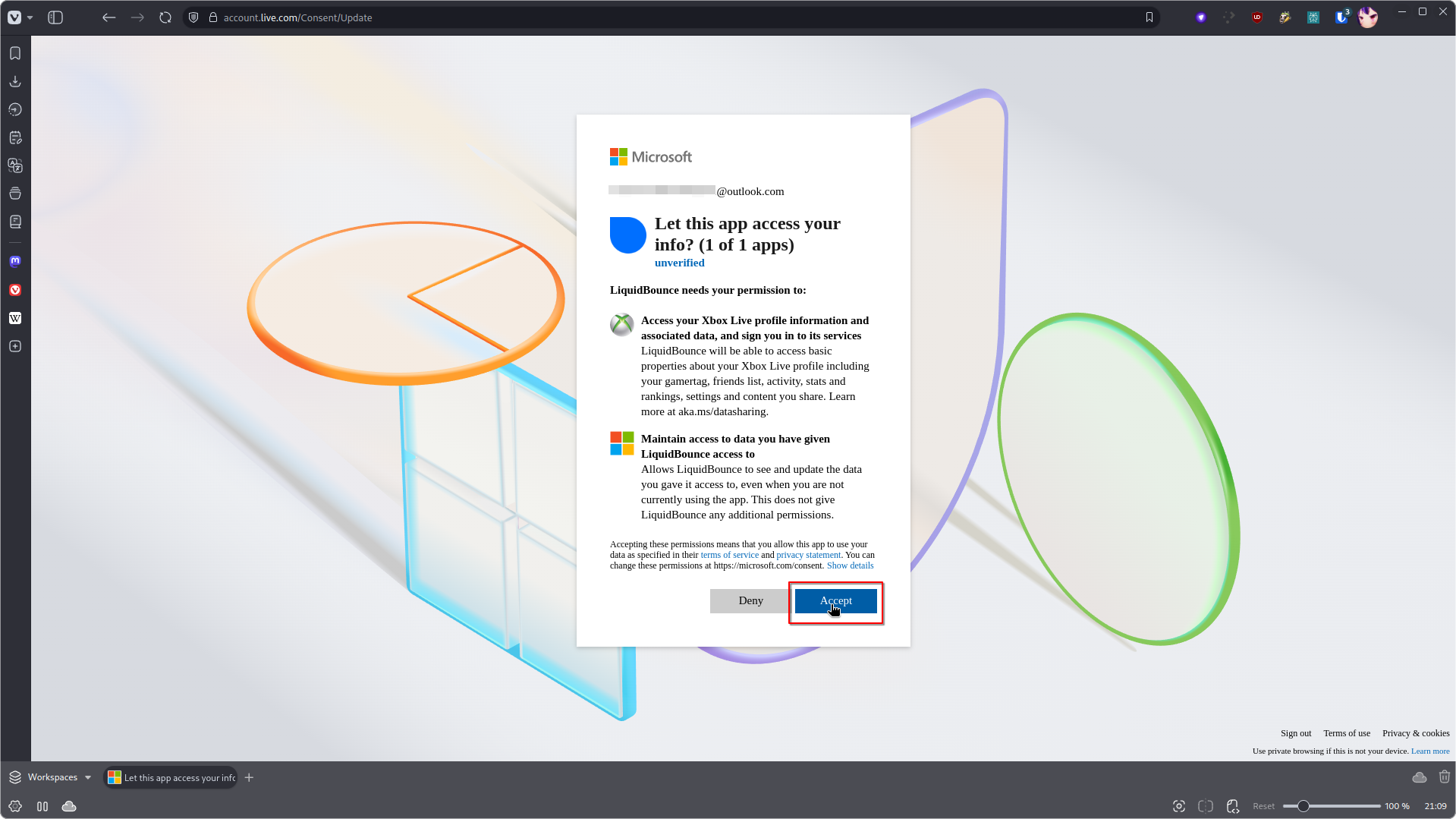
Task: Open the Vivaldi menu
Action: [15, 17]
